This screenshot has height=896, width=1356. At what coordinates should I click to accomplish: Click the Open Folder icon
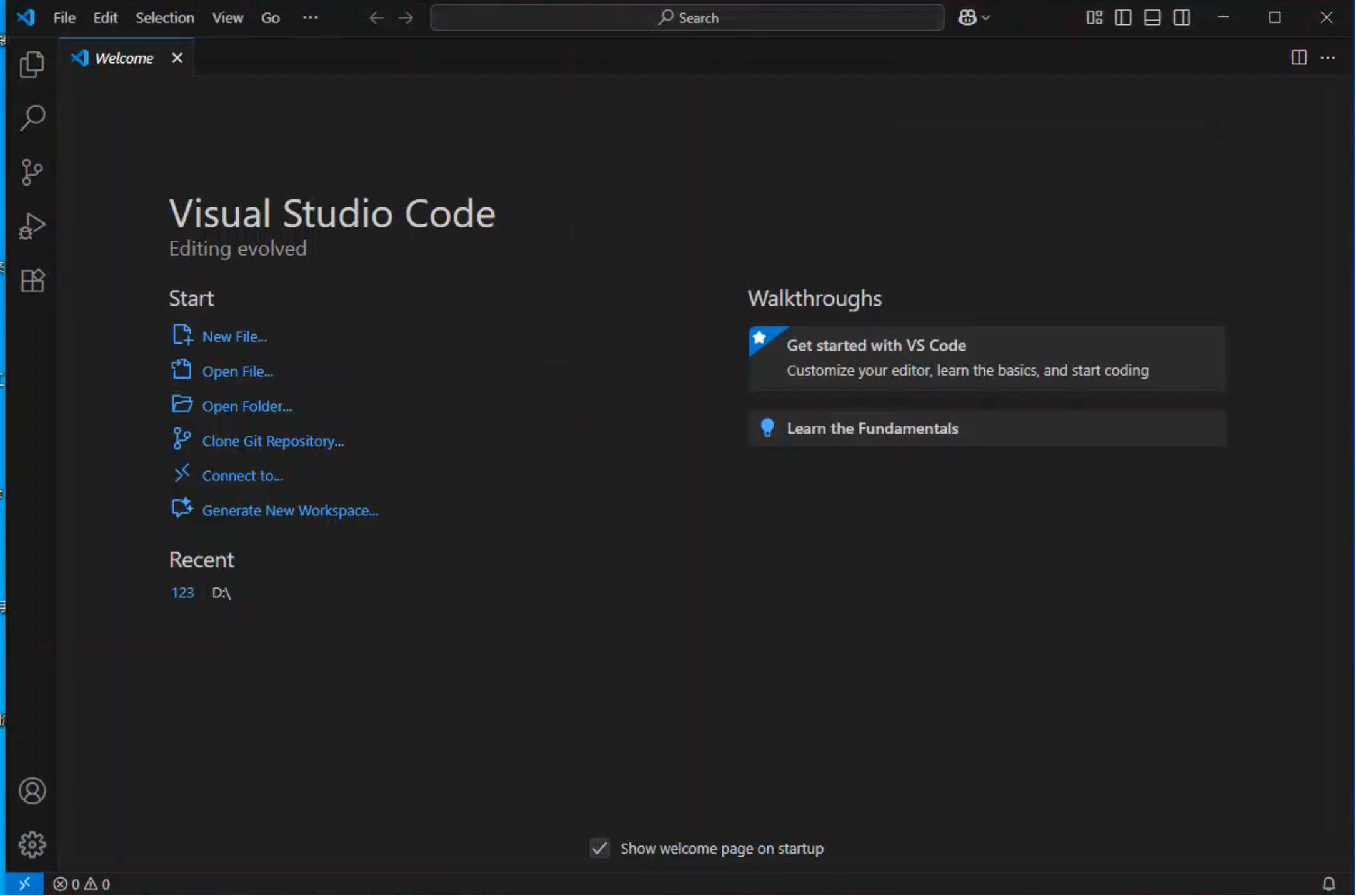click(182, 404)
